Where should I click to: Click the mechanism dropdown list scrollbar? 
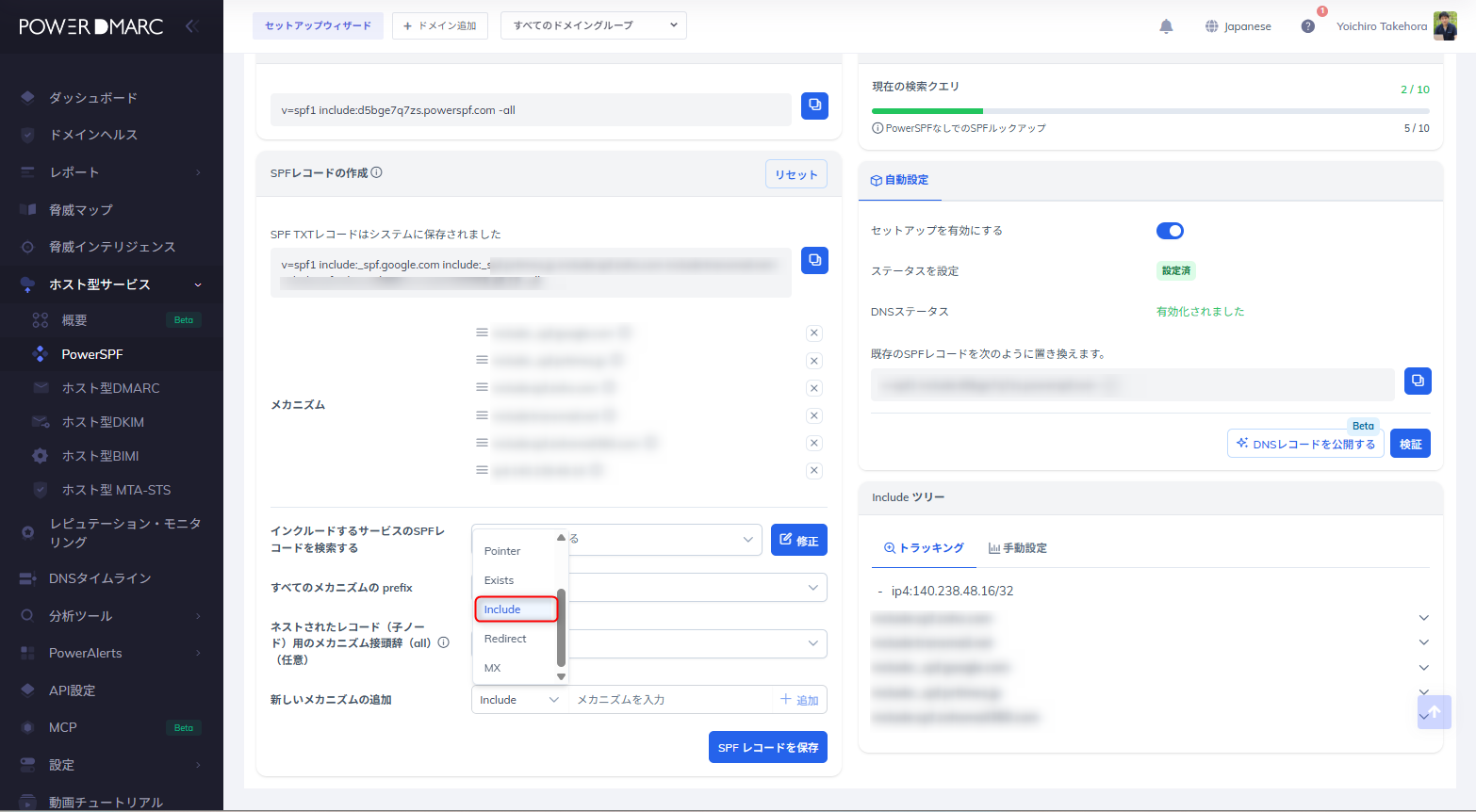coord(562,626)
